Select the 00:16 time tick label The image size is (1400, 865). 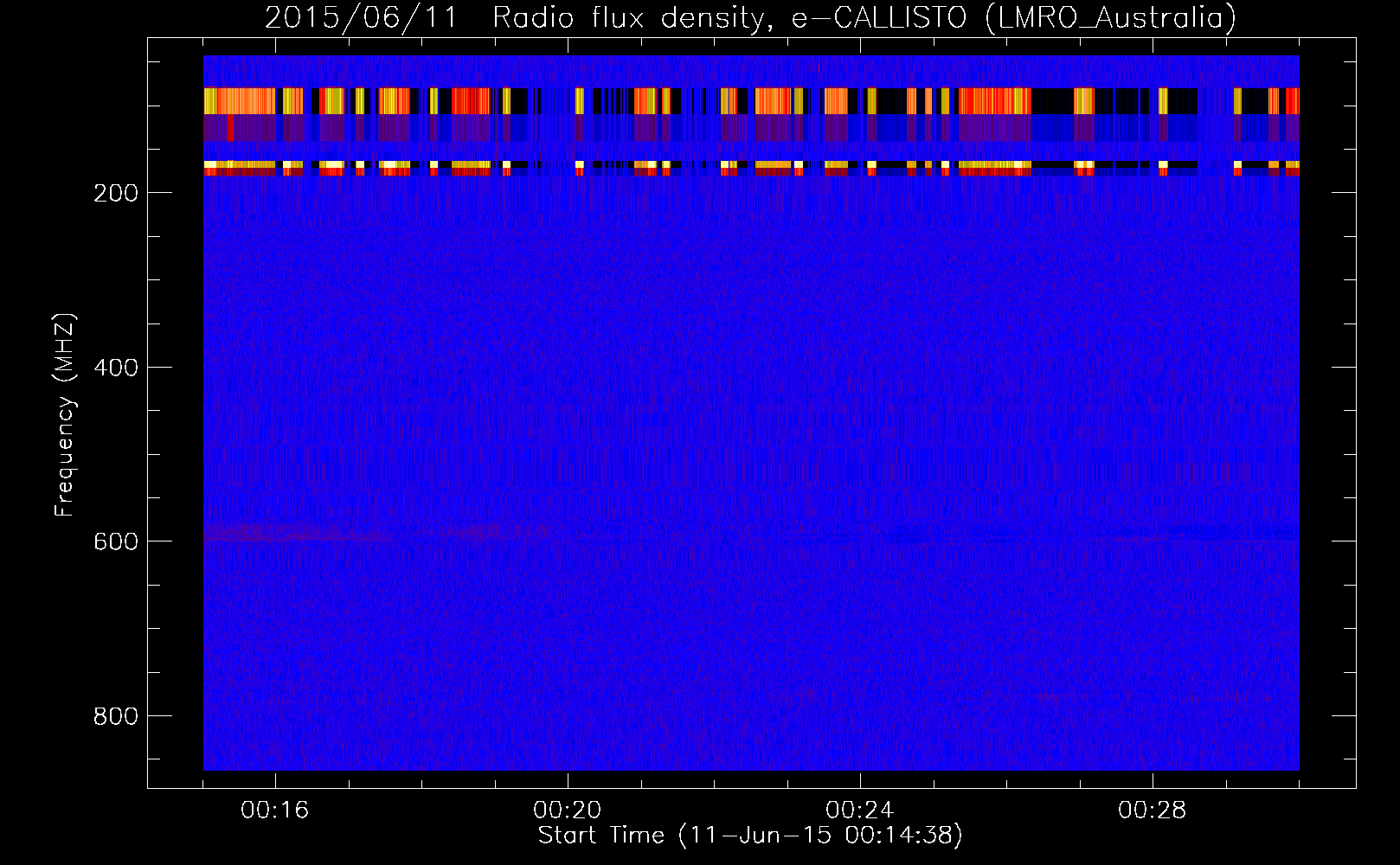click(275, 811)
